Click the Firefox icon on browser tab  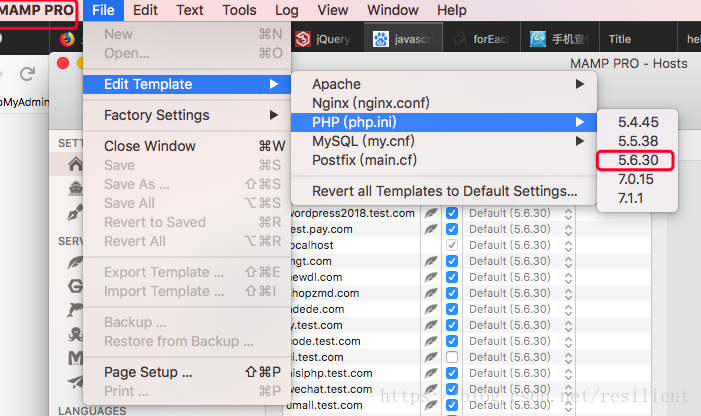point(67,39)
